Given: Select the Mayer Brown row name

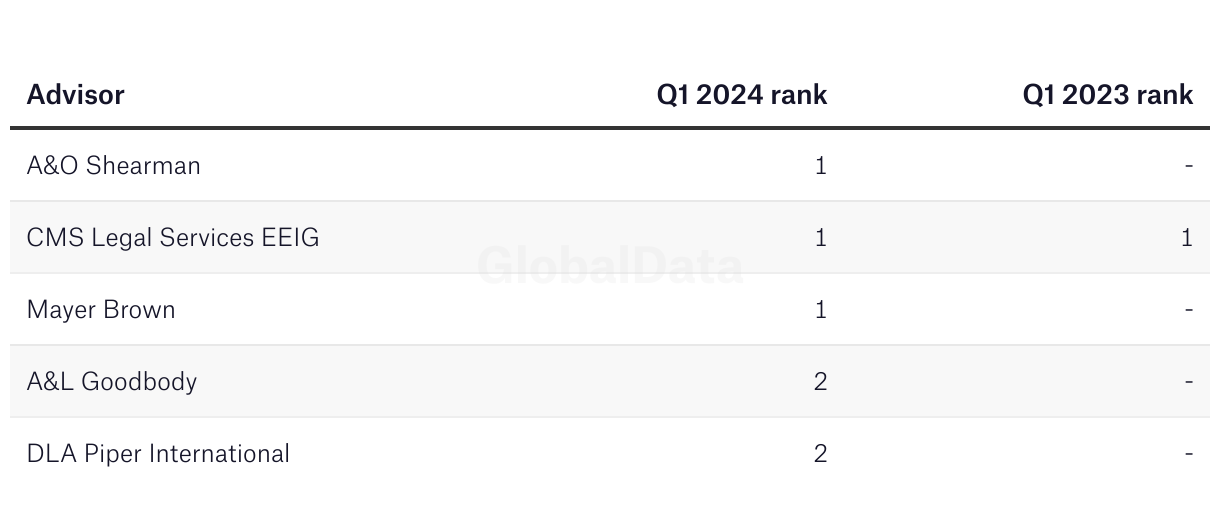Looking at the screenshot, I should pyautogui.click(x=101, y=310).
